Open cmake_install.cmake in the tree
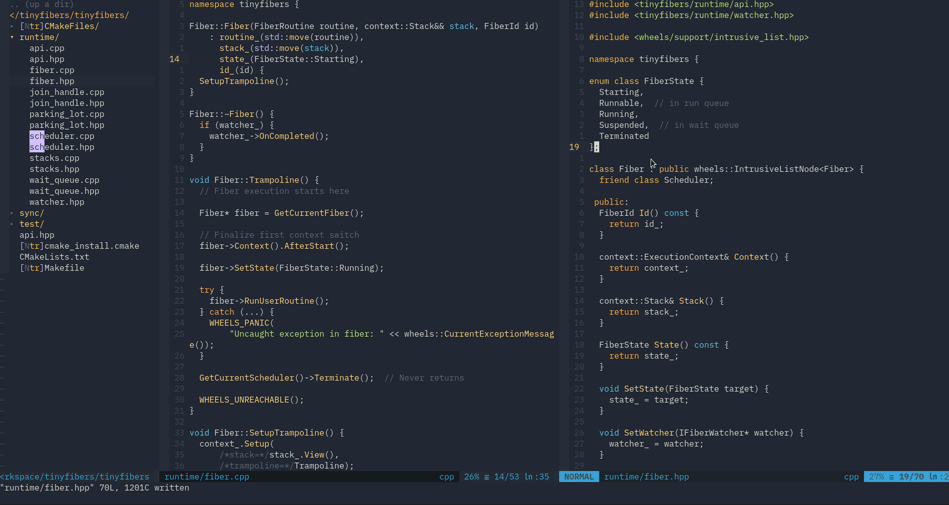Viewport: 949px width, 505px height. pyautogui.click(x=79, y=246)
